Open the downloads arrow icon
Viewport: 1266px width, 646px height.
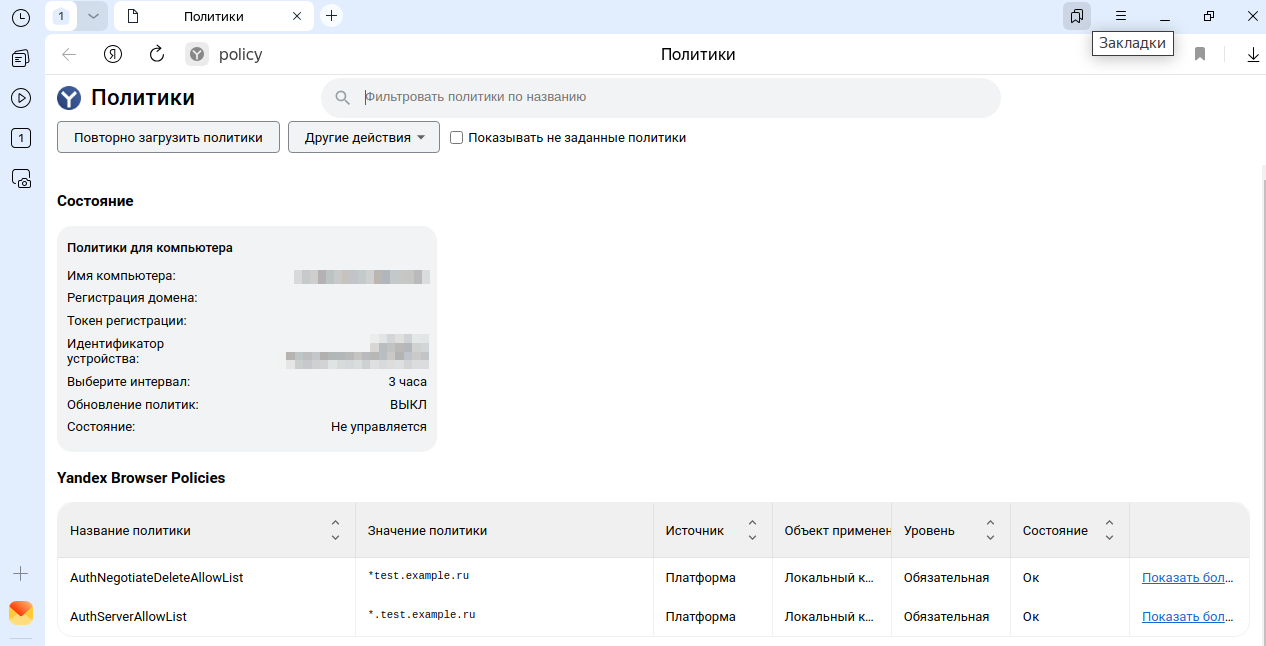[1253, 54]
